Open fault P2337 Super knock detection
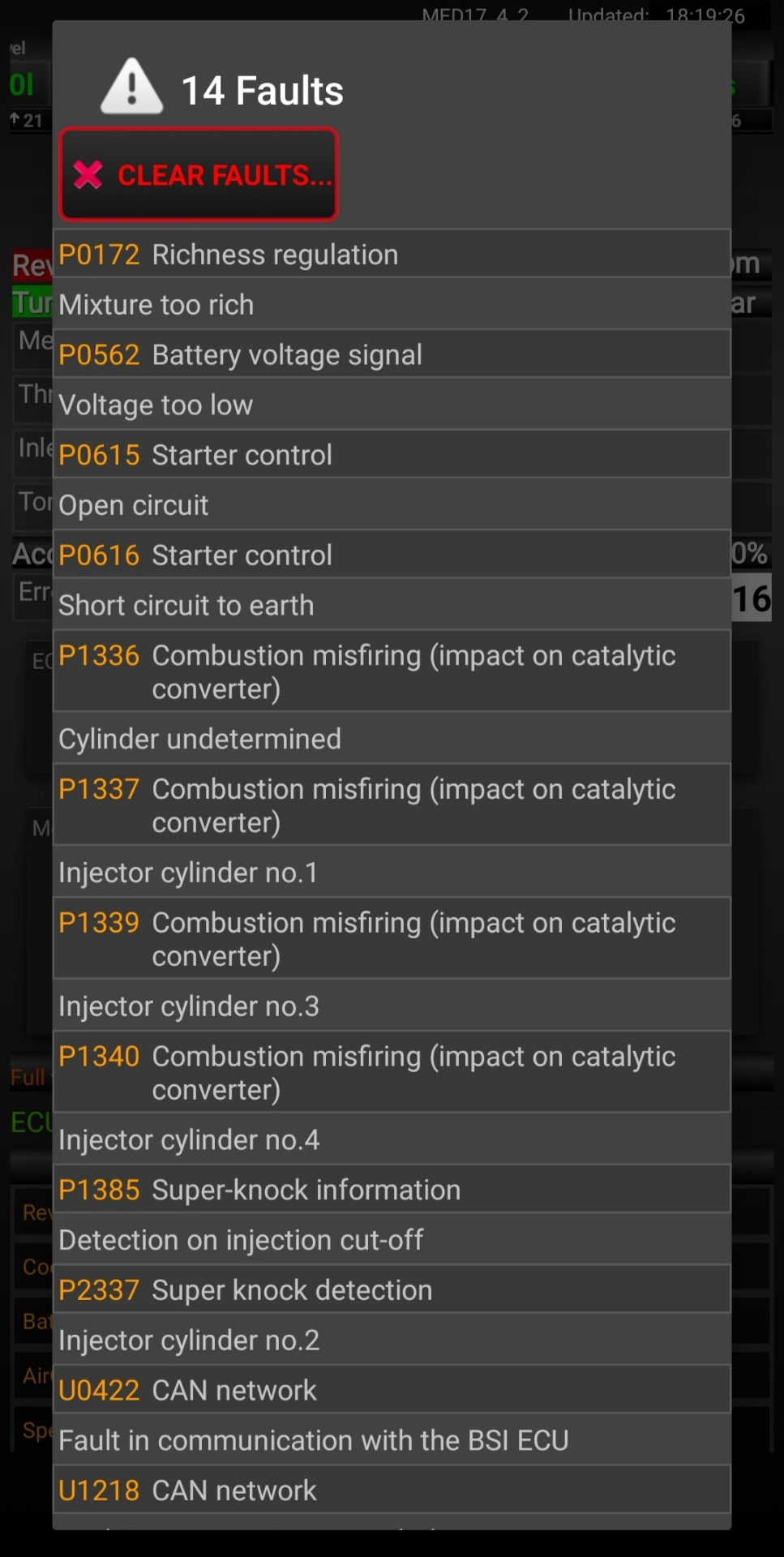Viewport: 784px width, 1557px height. pos(391,1290)
